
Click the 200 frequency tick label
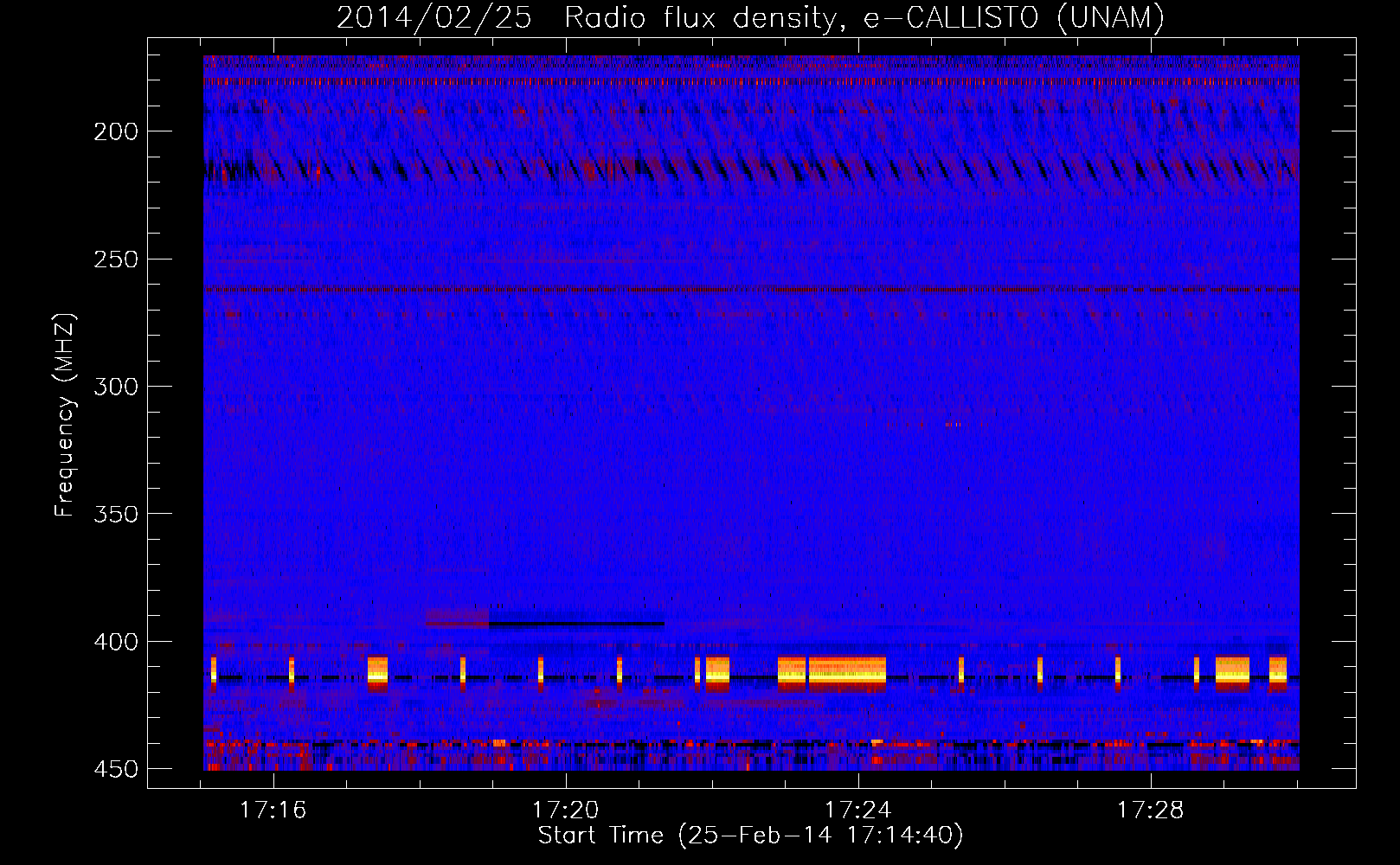[116, 131]
